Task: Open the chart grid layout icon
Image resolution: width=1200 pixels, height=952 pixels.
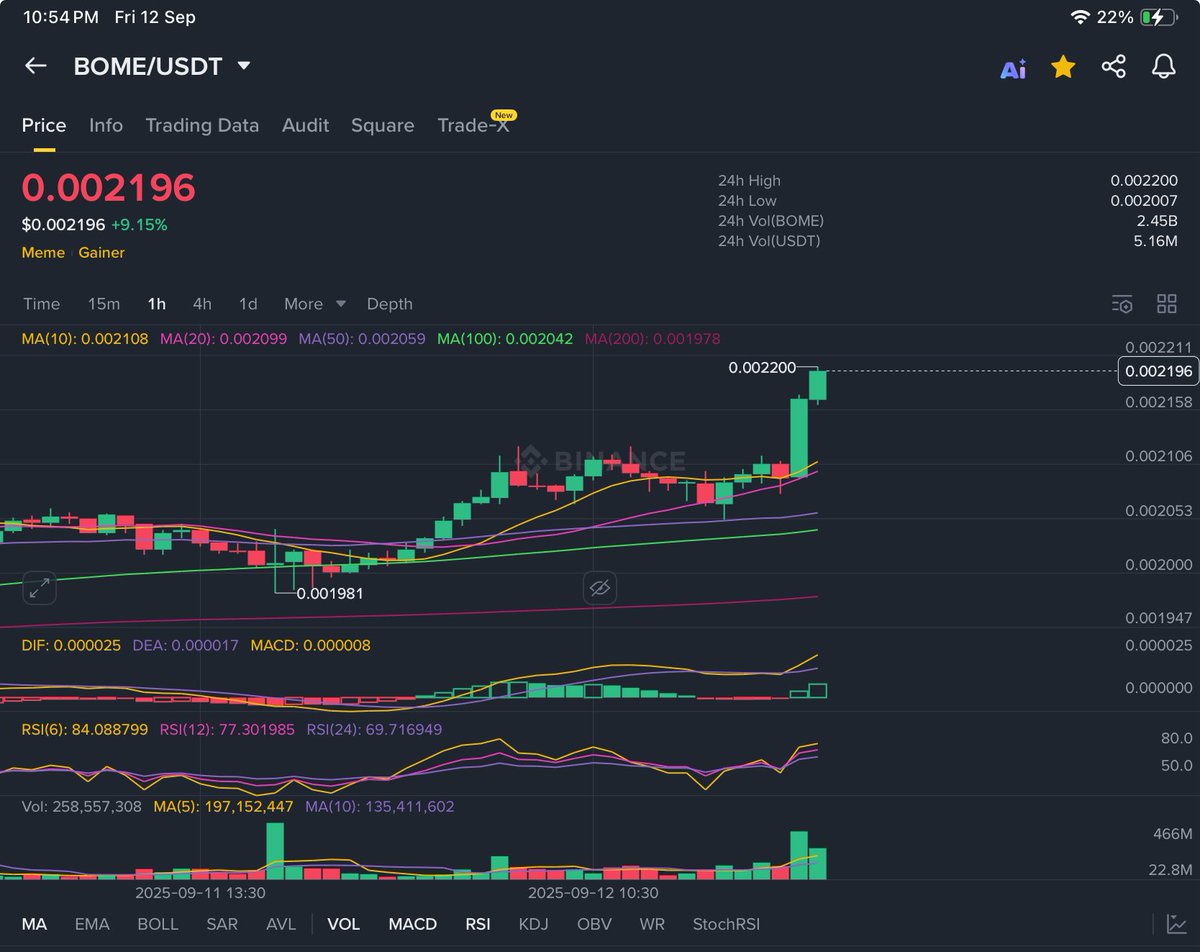Action: click(x=1166, y=304)
